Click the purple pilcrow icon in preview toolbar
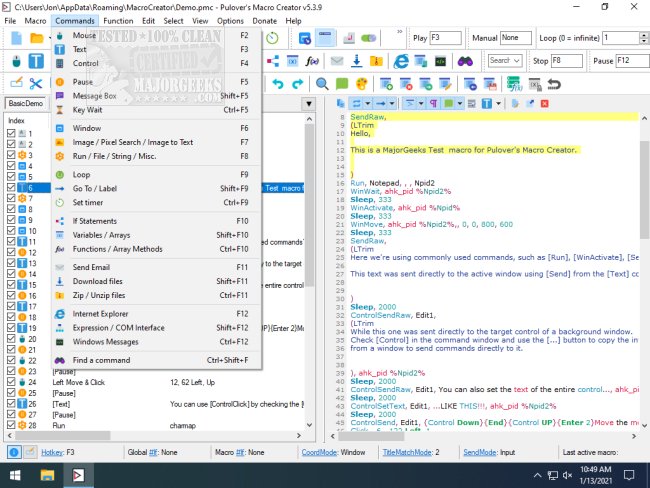The image size is (650, 488). coord(433,104)
